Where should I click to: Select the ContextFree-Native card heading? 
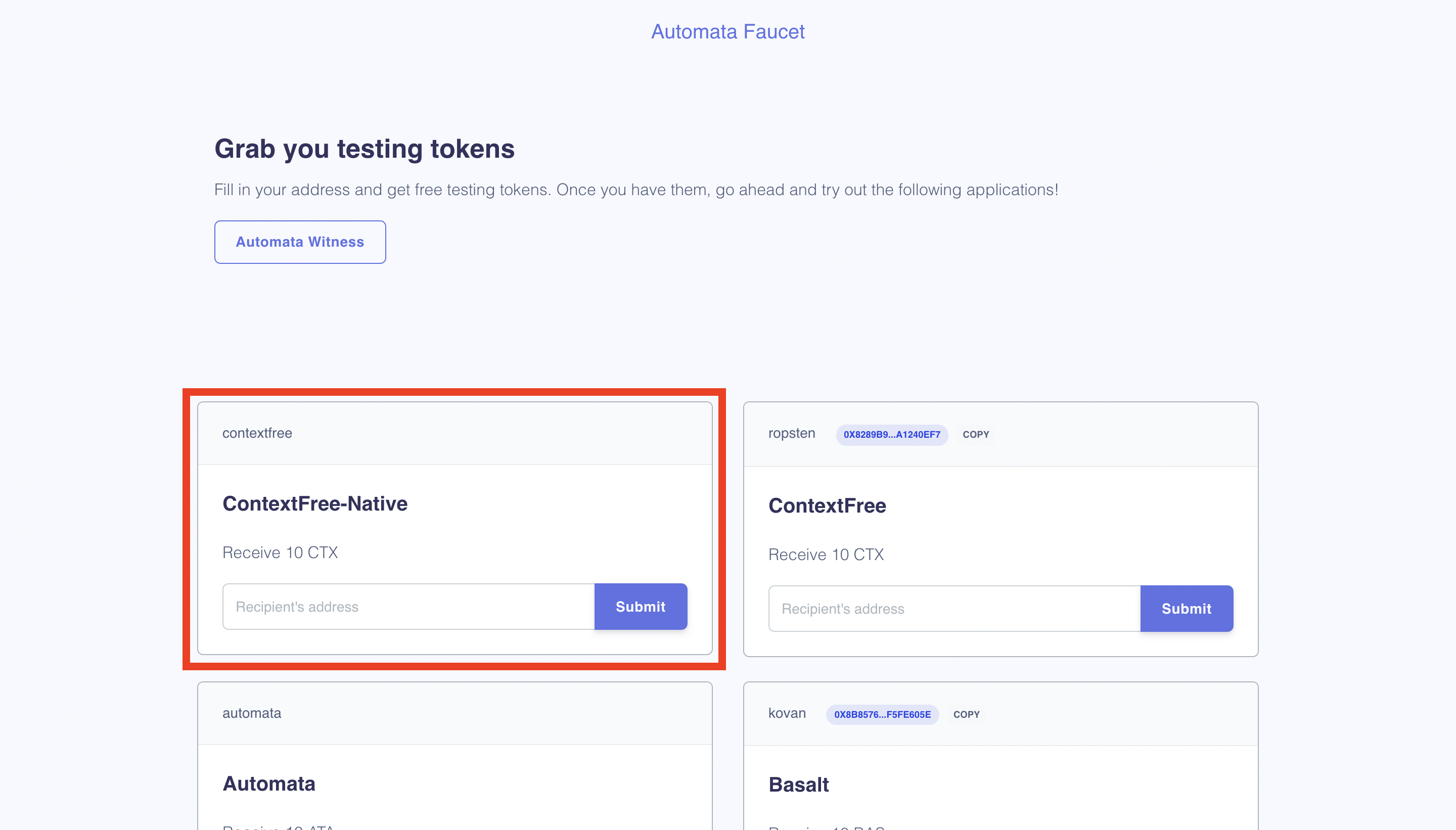pos(314,503)
